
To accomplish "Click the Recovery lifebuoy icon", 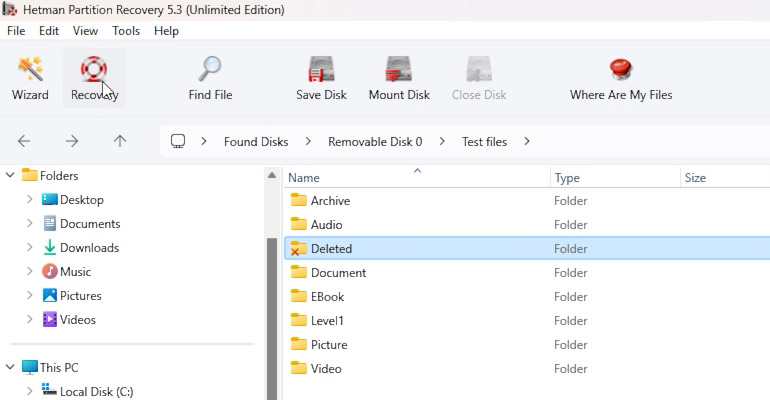I will (x=94, y=69).
